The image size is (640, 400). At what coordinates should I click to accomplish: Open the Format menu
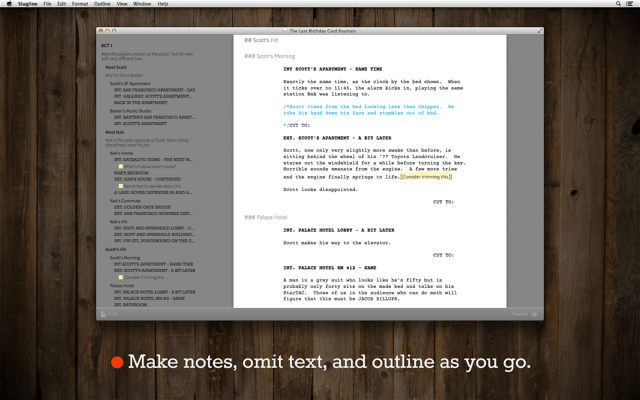[x=79, y=4]
